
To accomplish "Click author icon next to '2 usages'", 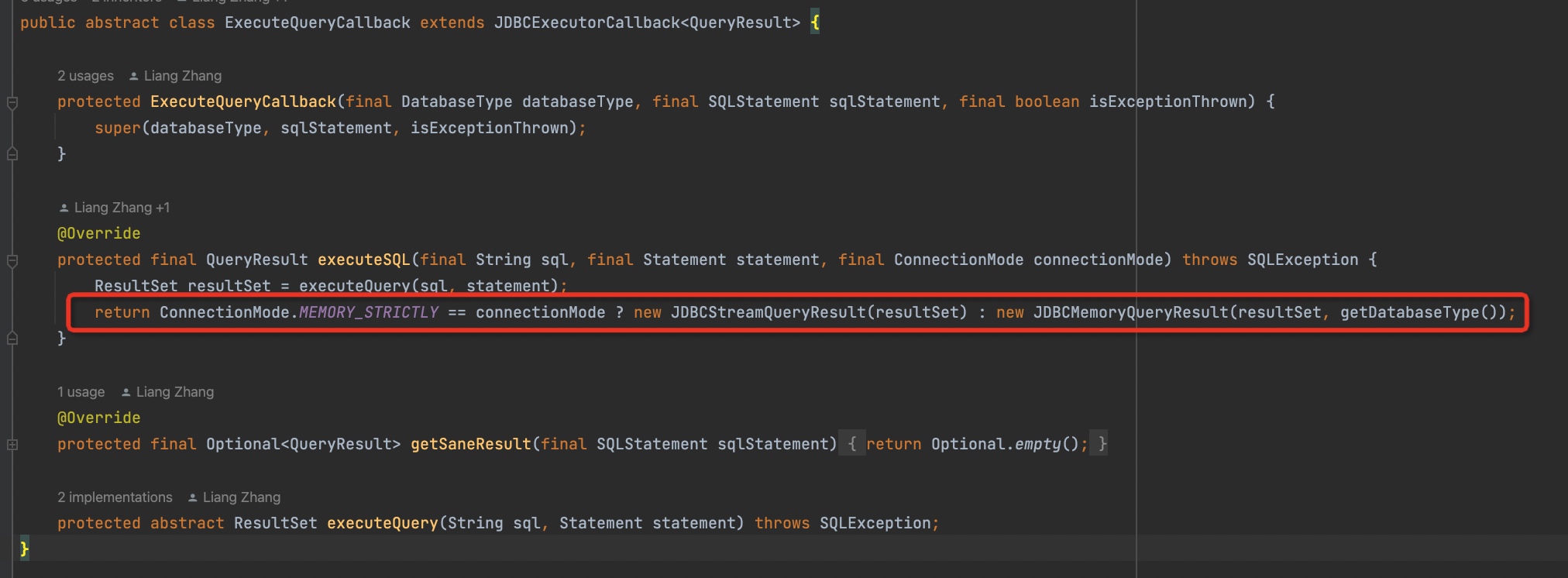I will (x=133, y=76).
